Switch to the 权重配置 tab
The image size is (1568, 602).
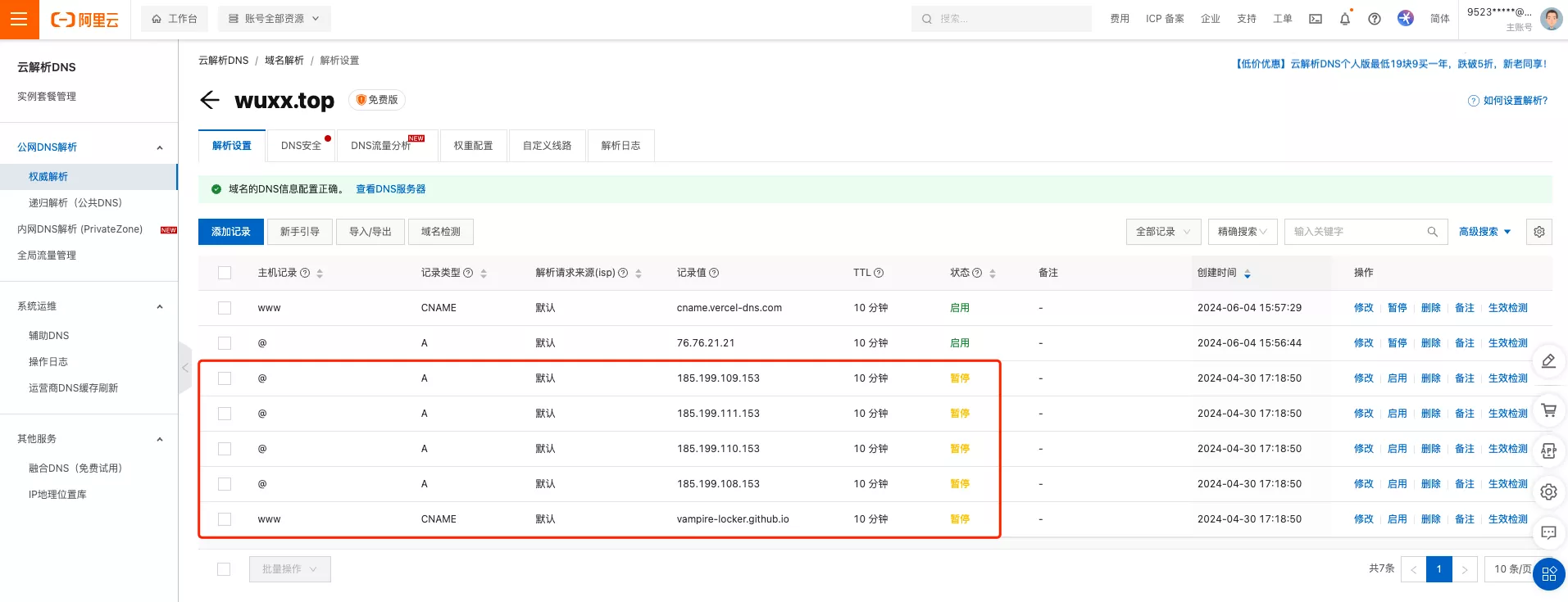click(474, 146)
